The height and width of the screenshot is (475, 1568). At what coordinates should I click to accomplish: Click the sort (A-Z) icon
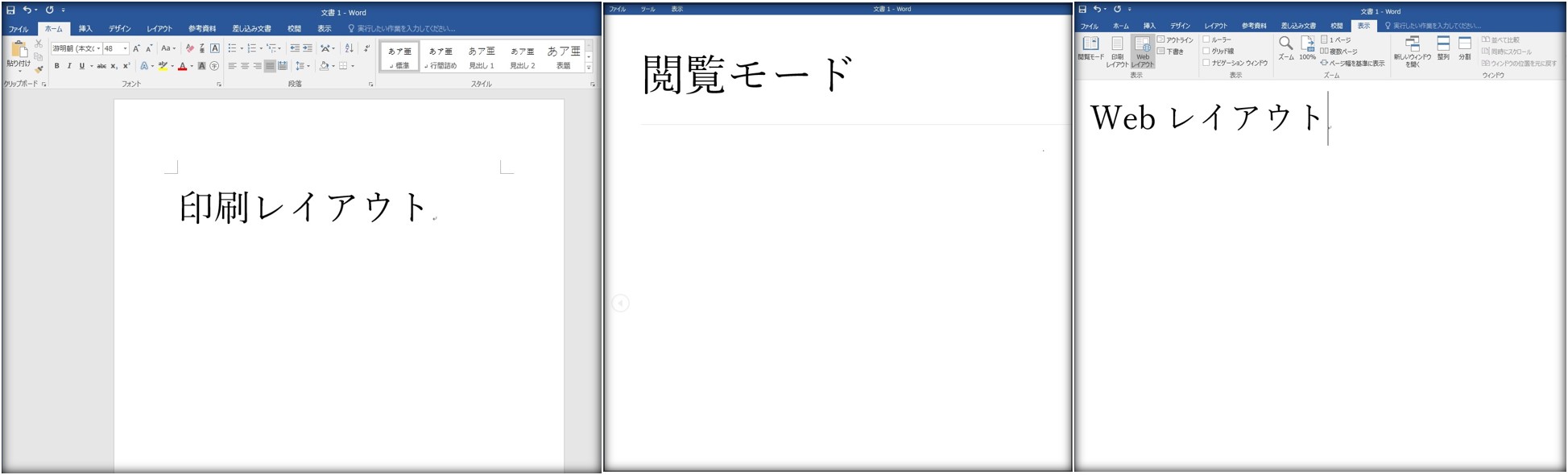pyautogui.click(x=349, y=48)
